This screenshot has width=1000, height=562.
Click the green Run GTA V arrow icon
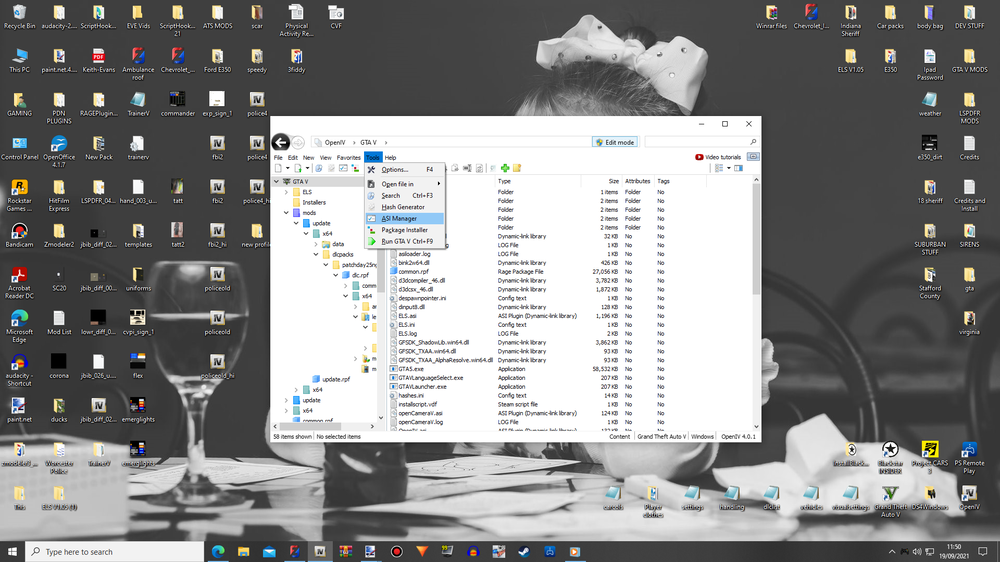(x=372, y=241)
